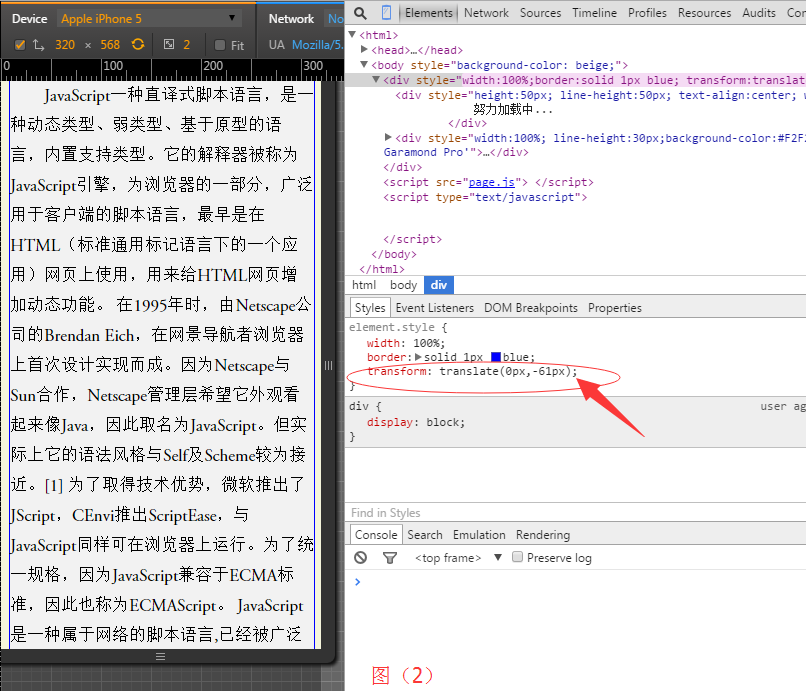Collapse the selected blue-border div node
The width and height of the screenshot is (806, 691).
(x=376, y=79)
